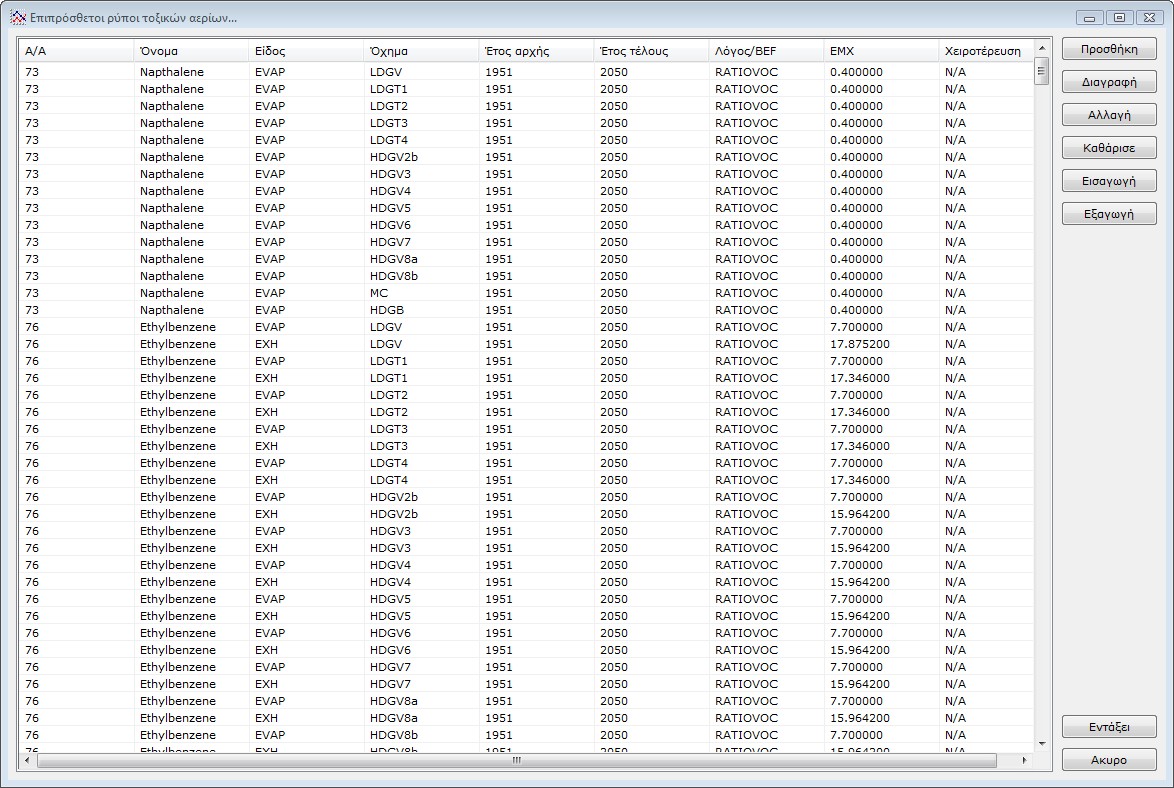Click the horizontal scrollbar thumb

click(x=516, y=761)
